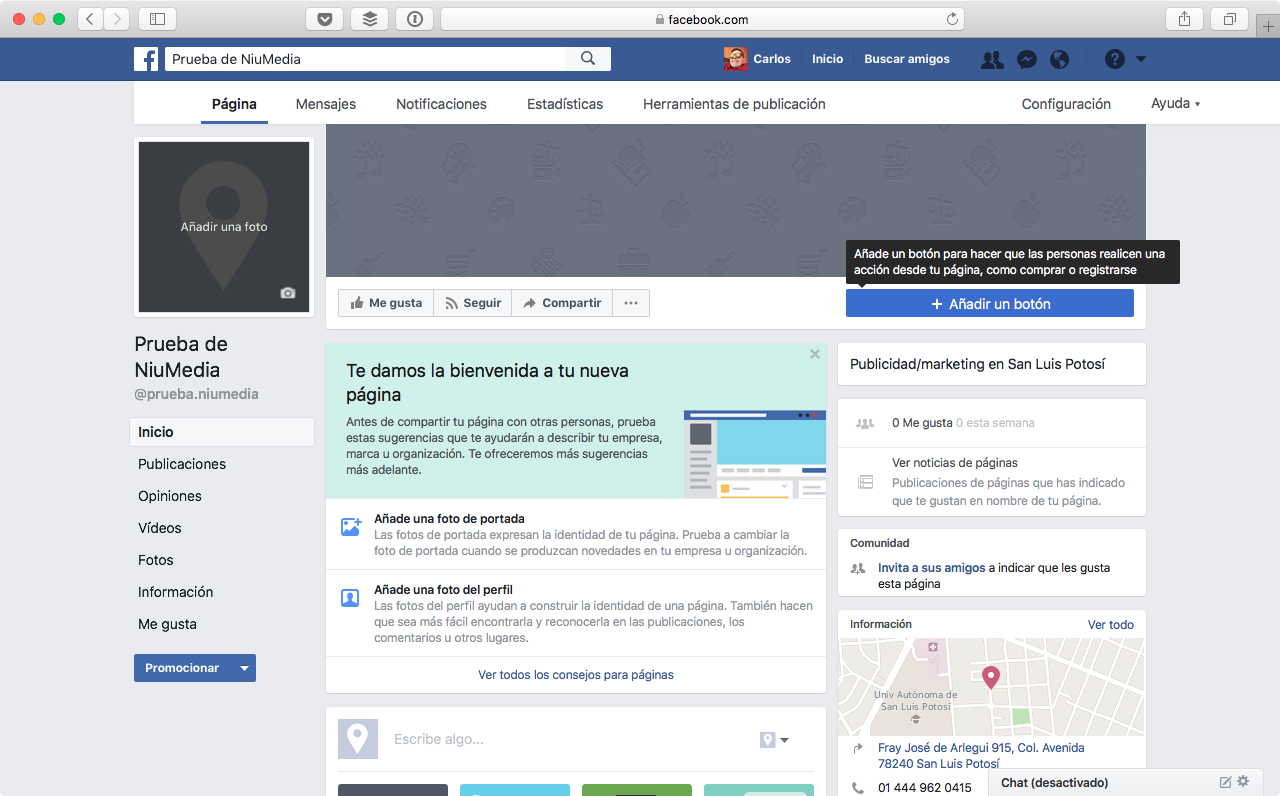Click Safari share button

1185,19
